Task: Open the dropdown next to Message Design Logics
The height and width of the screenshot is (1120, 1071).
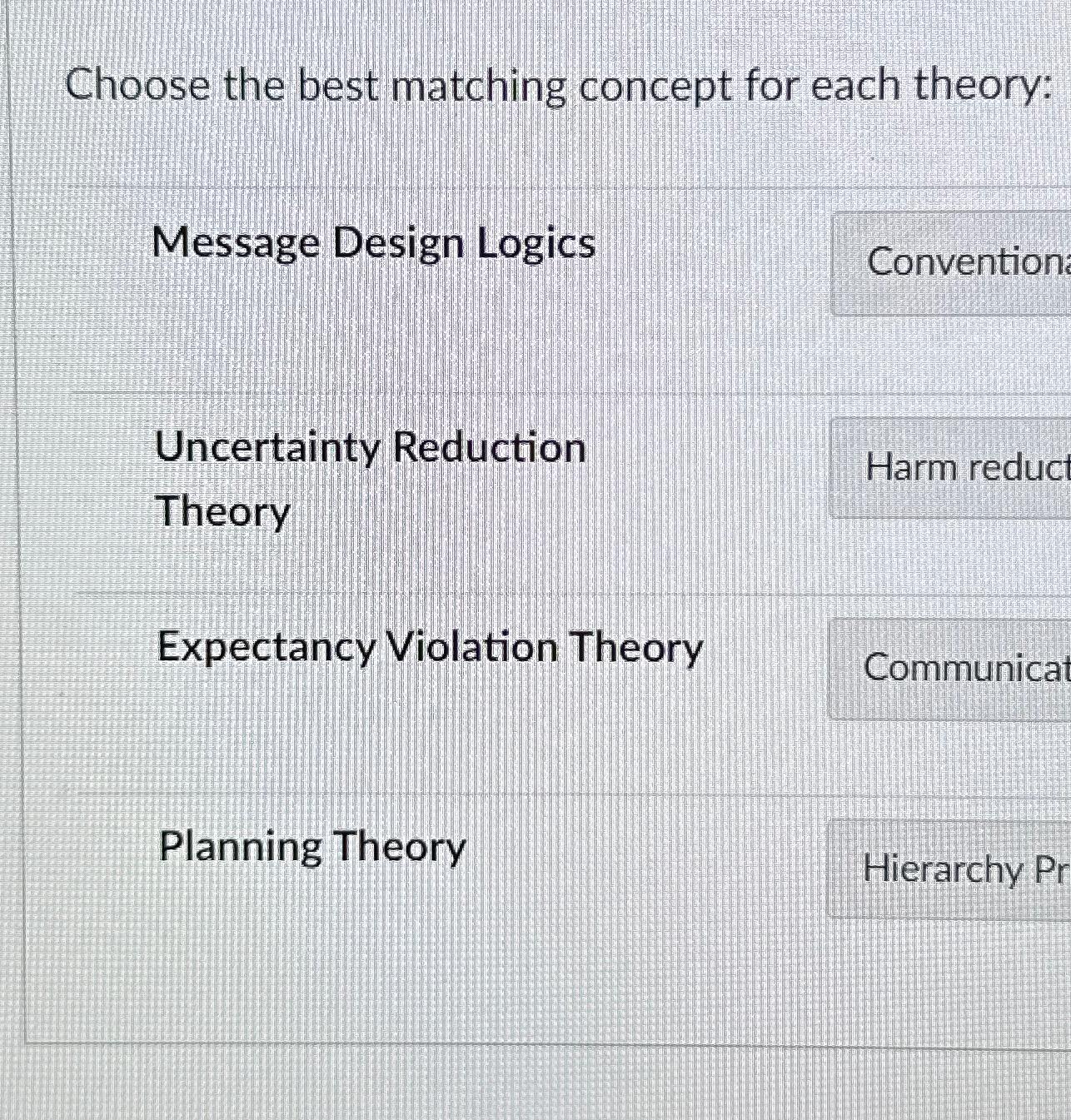Action: (x=949, y=264)
